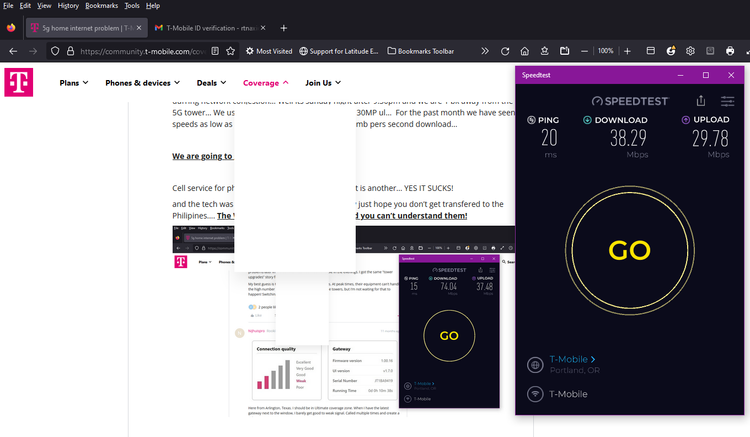750x437 pixels.
Task: Open the File menu
Action: (8, 6)
